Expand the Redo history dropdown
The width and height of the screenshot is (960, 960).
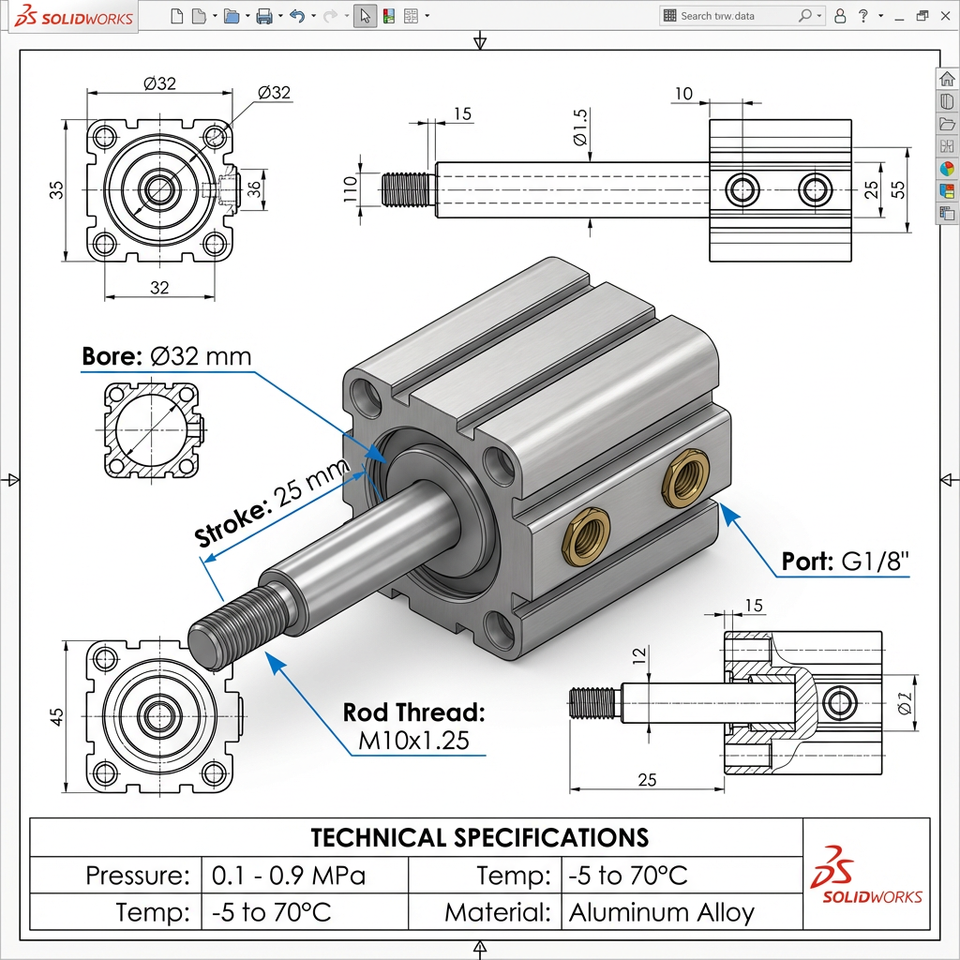point(347,16)
